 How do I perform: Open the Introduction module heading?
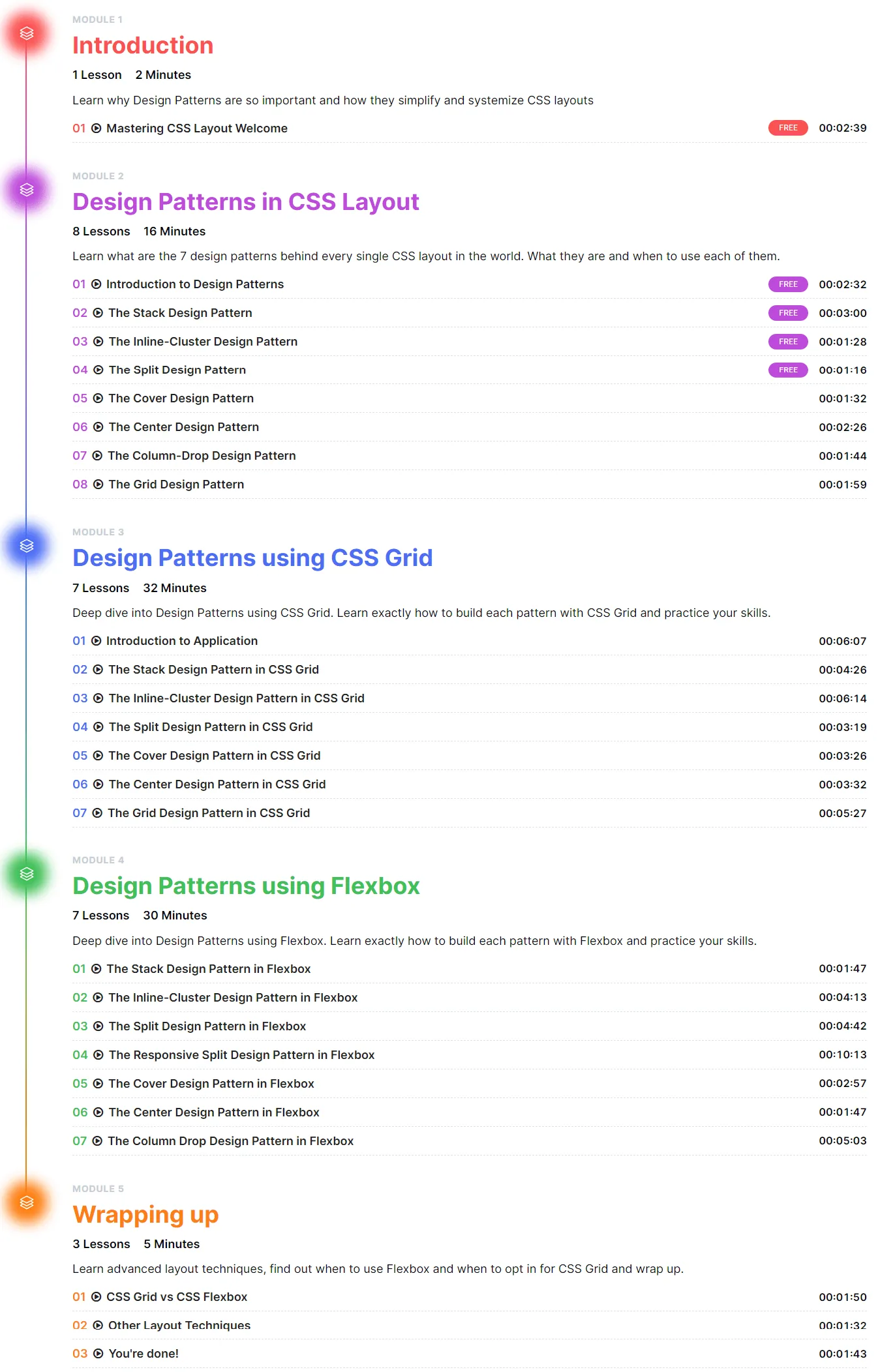pos(143,46)
